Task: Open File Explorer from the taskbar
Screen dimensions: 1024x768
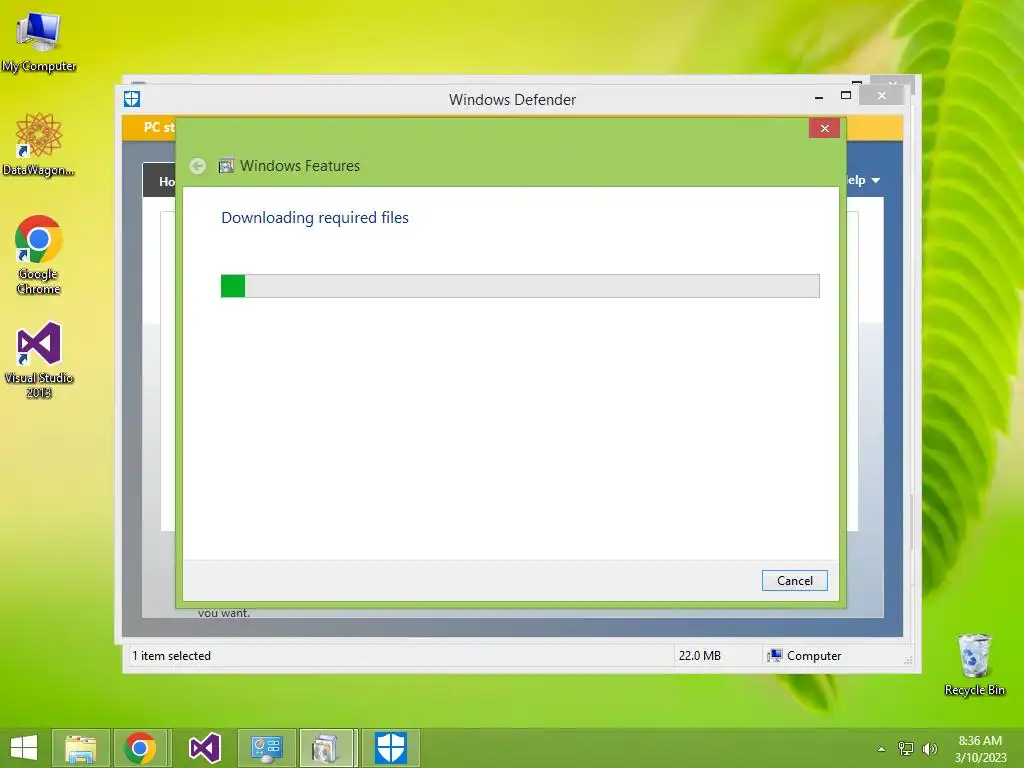Action: [80, 748]
